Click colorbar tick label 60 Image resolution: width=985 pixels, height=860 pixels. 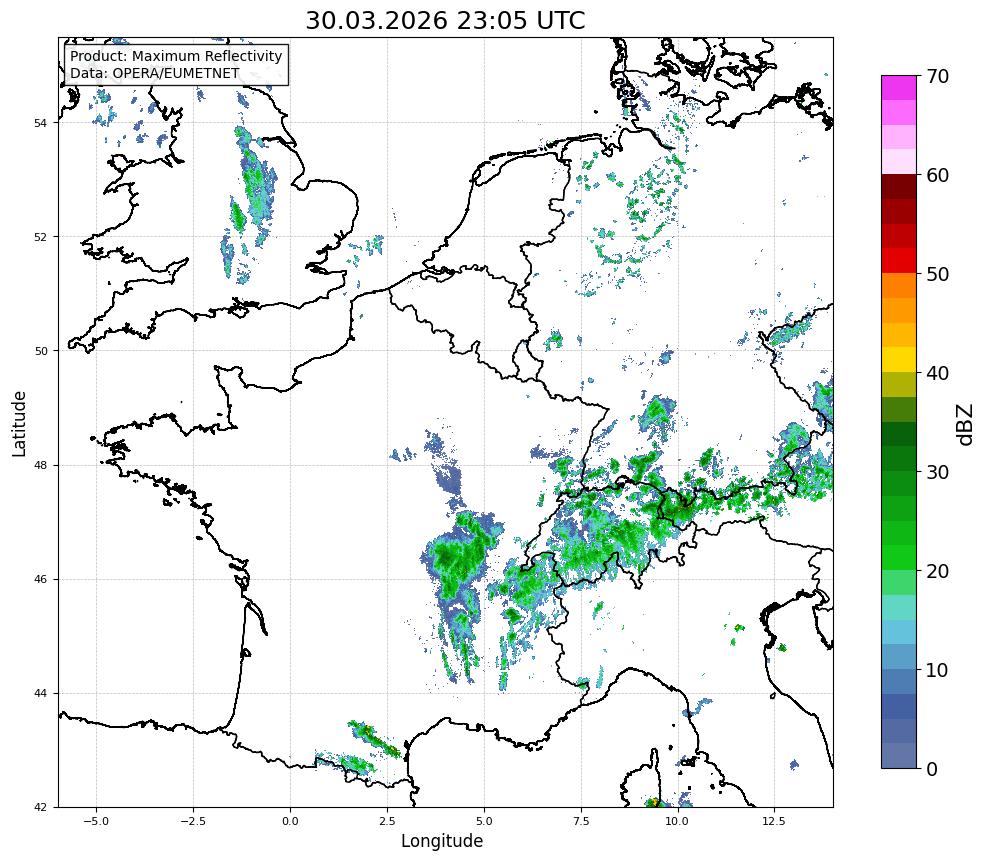(x=937, y=175)
